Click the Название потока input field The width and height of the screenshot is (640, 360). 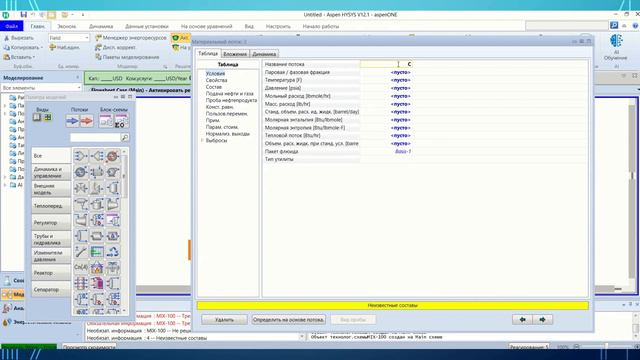coord(386,64)
